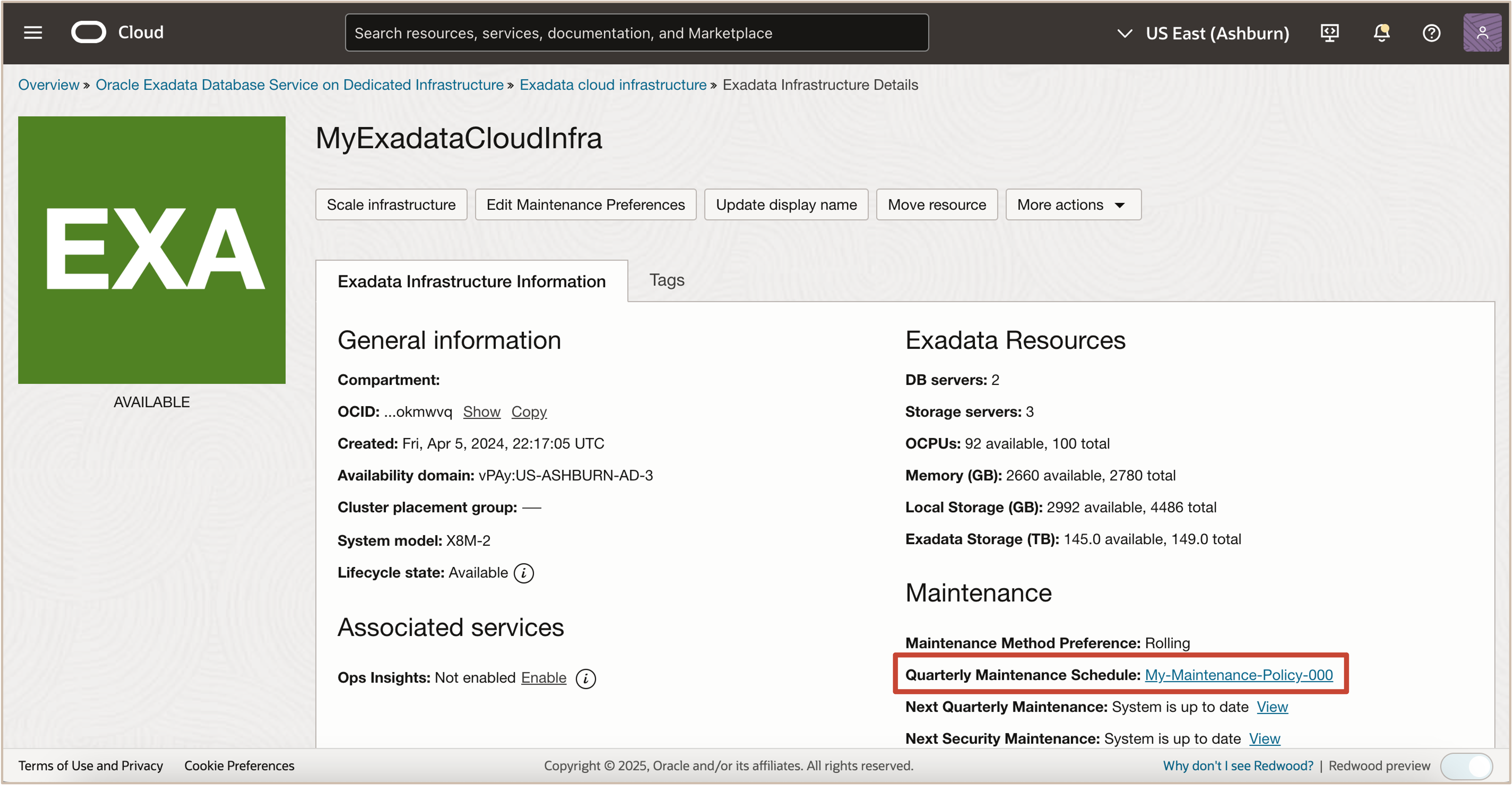The height and width of the screenshot is (785, 1512).
Task: Open the My-Maintenance-Policy-000 link
Action: (1239, 675)
